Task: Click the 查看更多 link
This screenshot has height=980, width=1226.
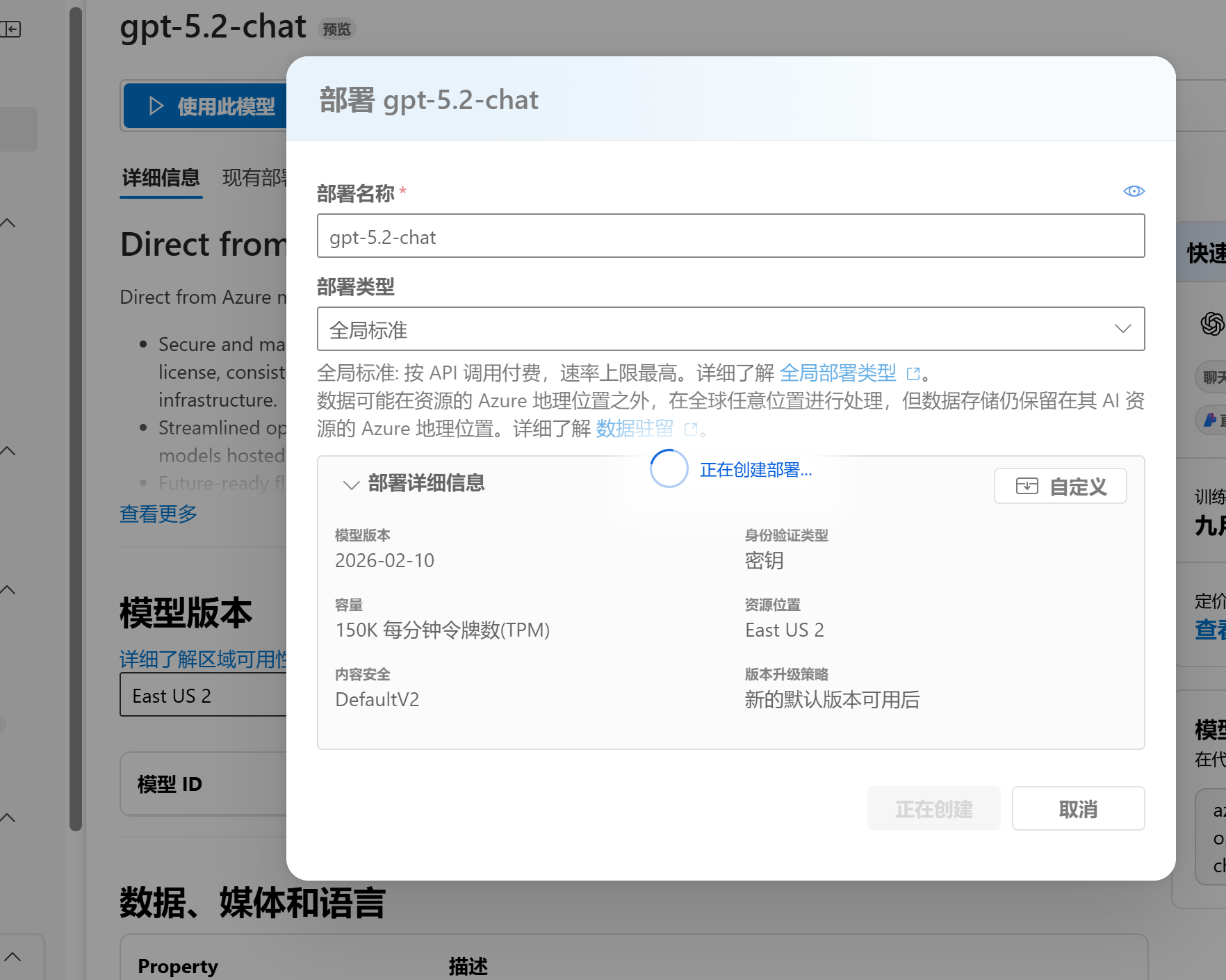Action: tap(158, 514)
